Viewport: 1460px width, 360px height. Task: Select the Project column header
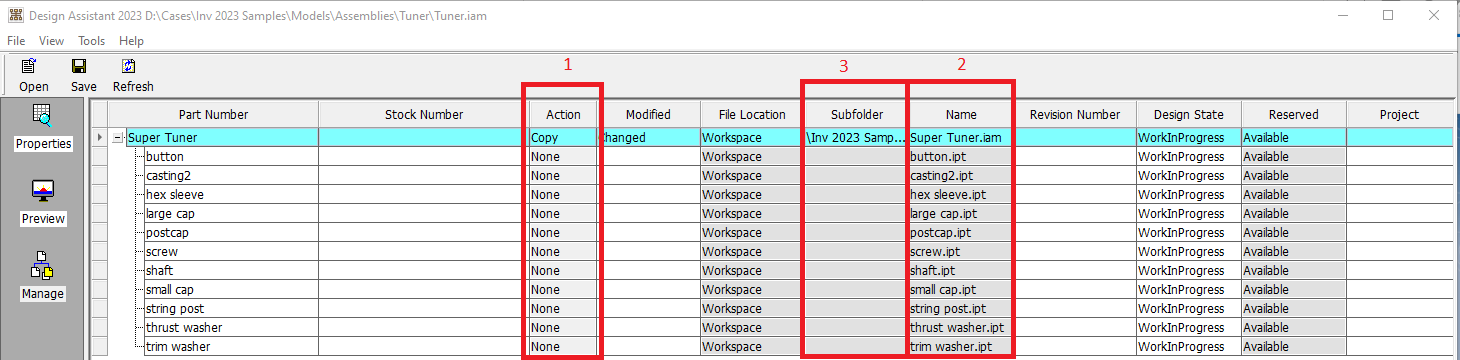1400,114
